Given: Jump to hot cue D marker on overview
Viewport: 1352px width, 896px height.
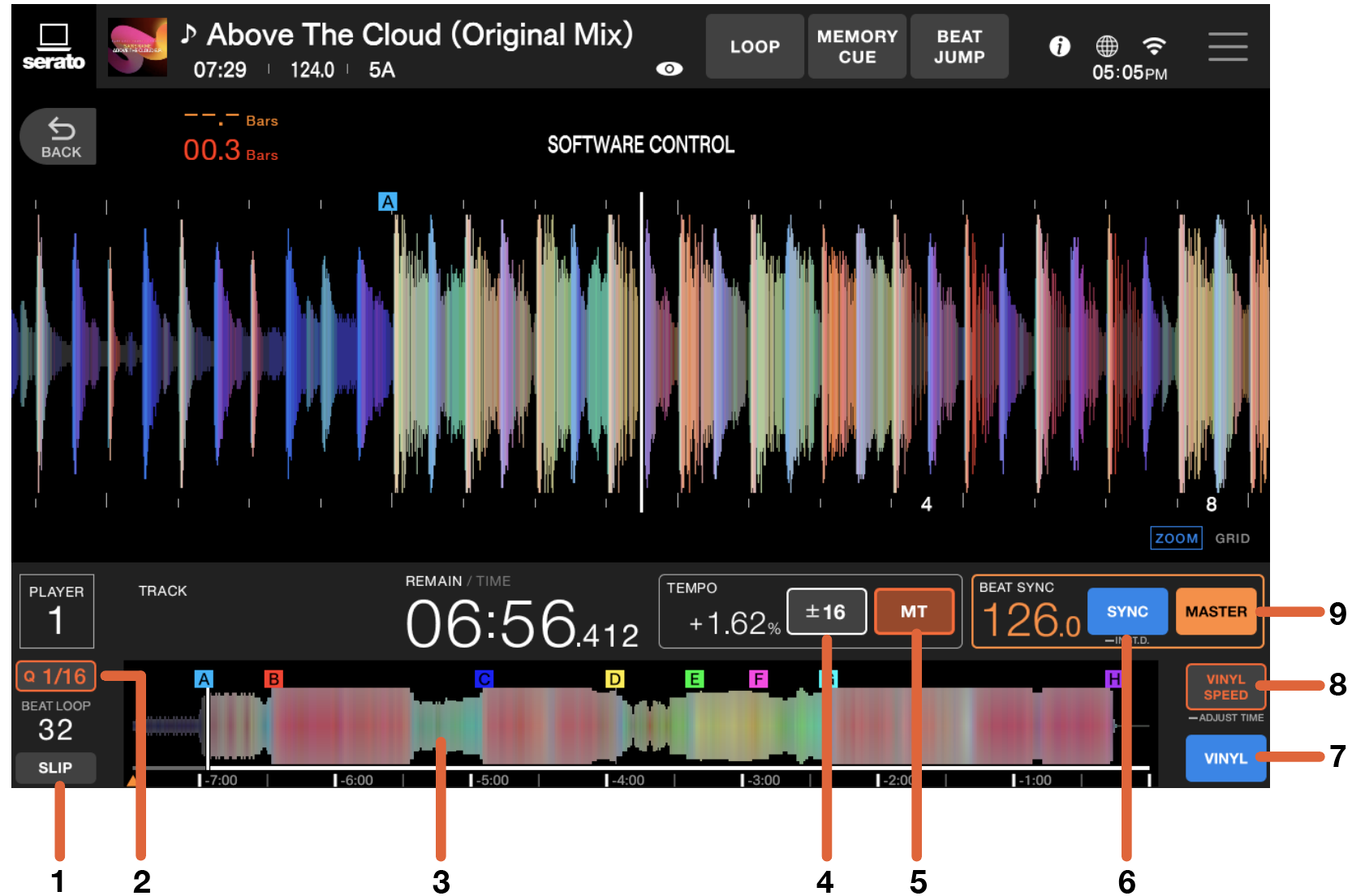Looking at the screenshot, I should 615,678.
